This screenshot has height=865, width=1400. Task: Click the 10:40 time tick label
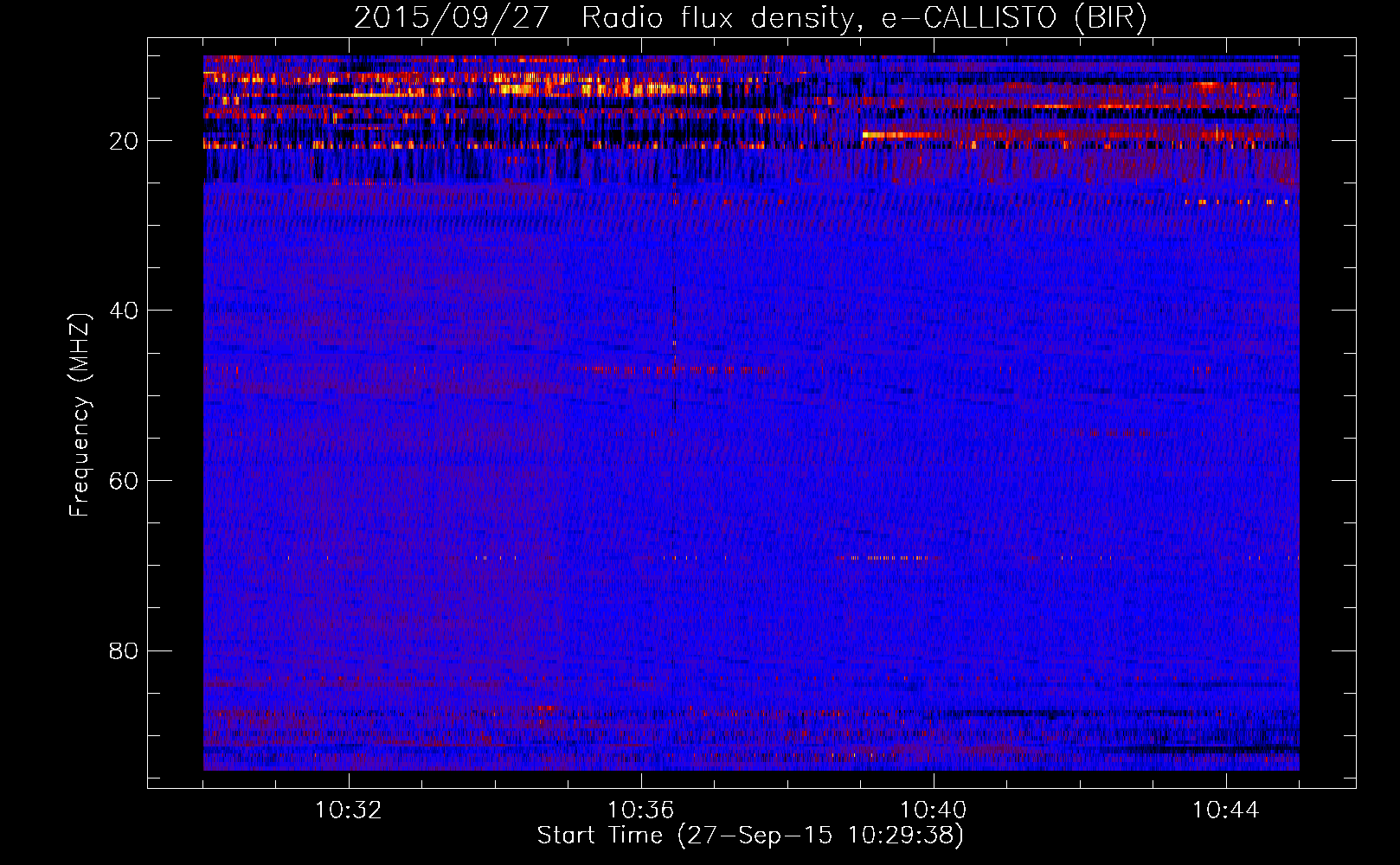click(934, 811)
